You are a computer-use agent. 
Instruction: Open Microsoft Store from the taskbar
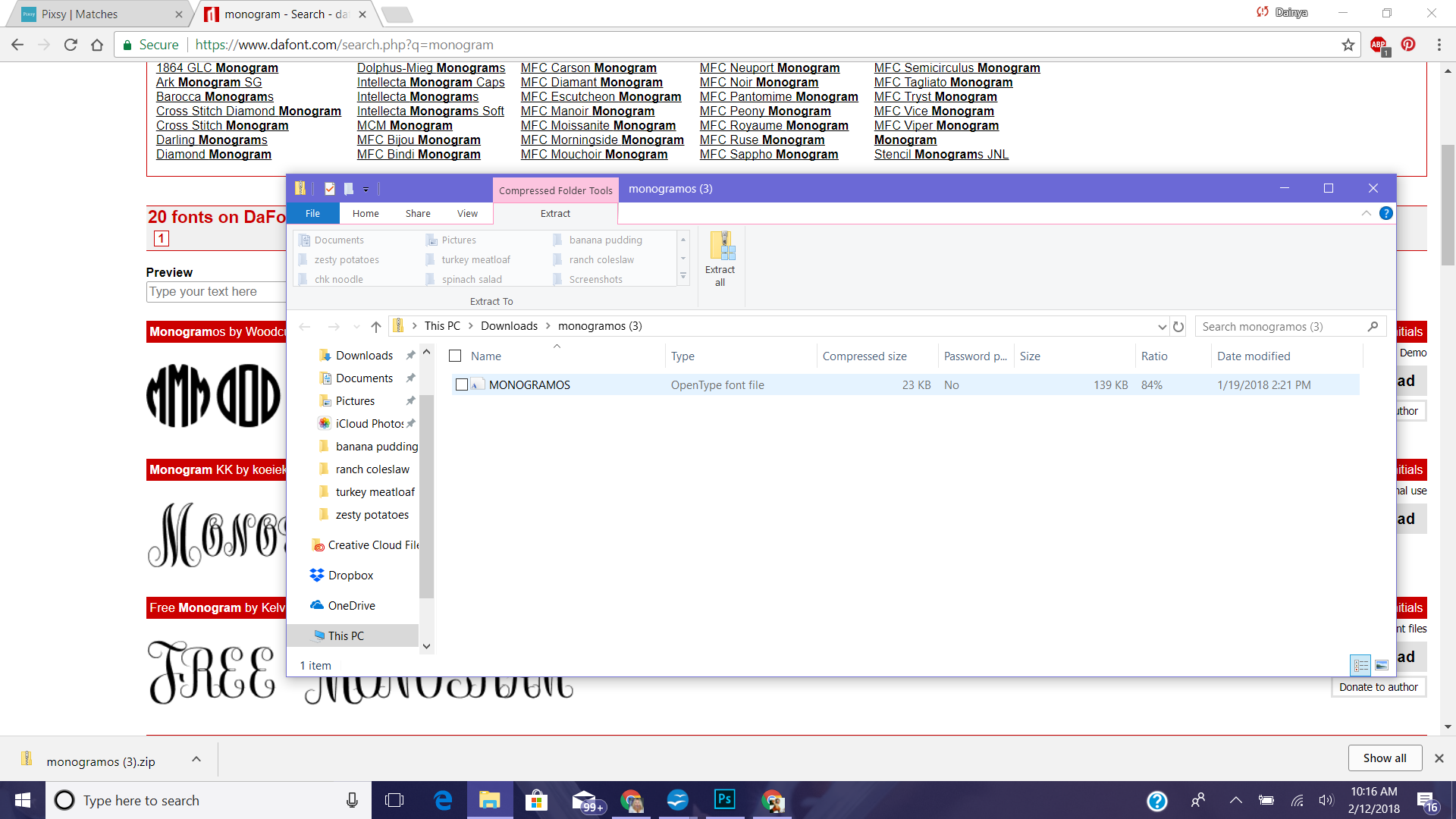coord(537,800)
